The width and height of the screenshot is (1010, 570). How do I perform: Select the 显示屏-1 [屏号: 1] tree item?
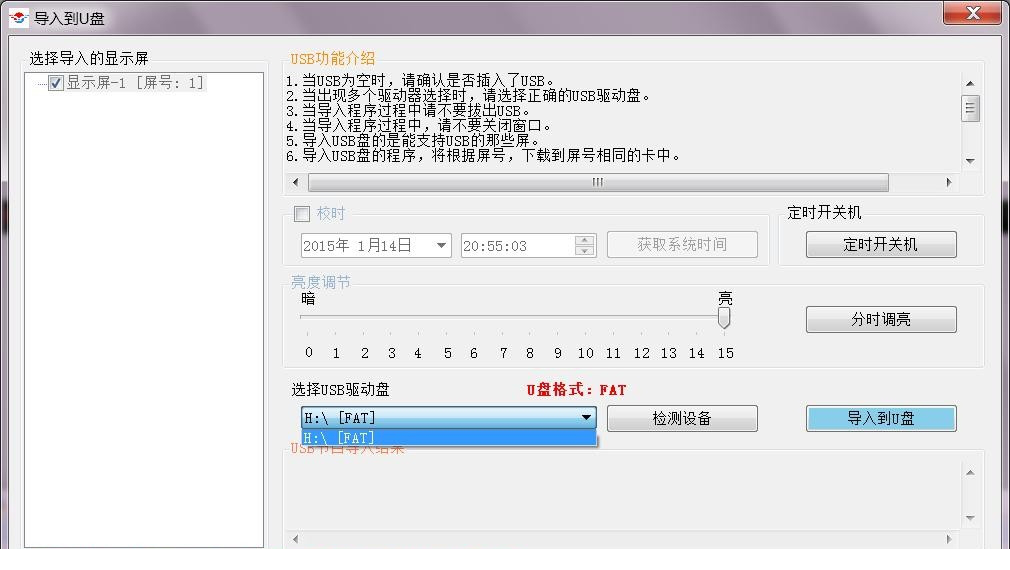[135, 83]
